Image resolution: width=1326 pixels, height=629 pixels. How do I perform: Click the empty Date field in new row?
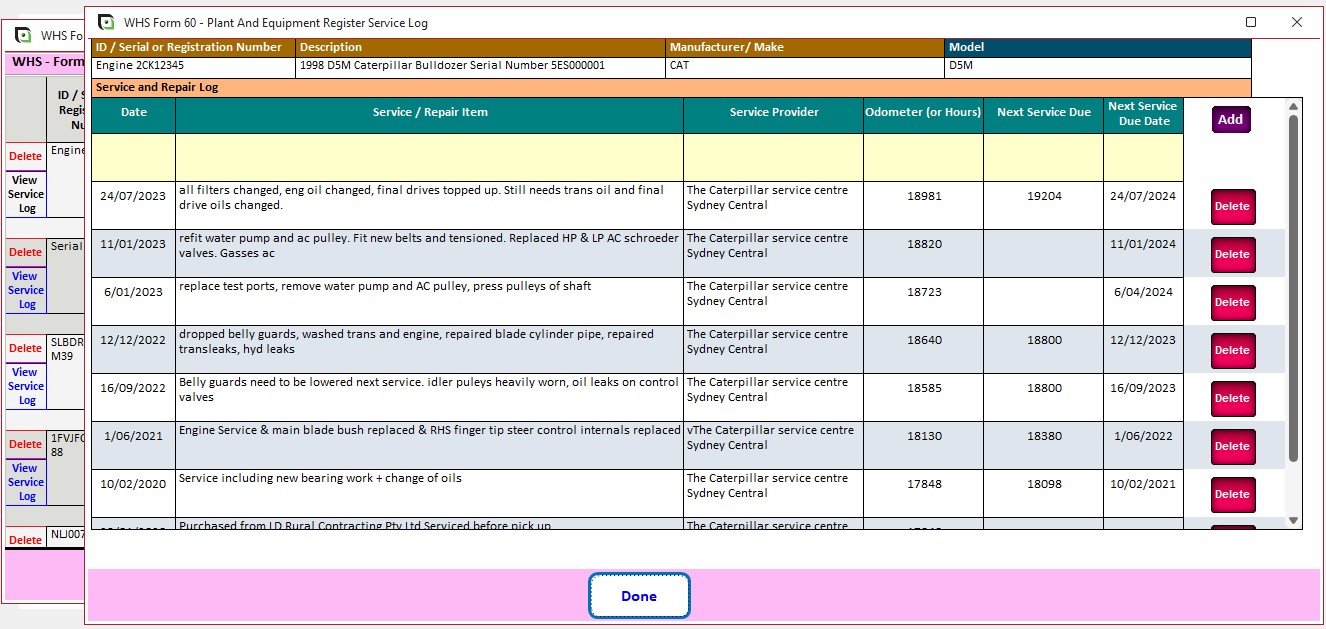(x=133, y=158)
